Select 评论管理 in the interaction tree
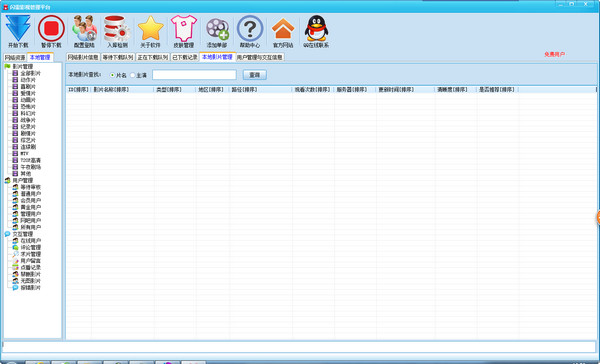 [x=30, y=247]
